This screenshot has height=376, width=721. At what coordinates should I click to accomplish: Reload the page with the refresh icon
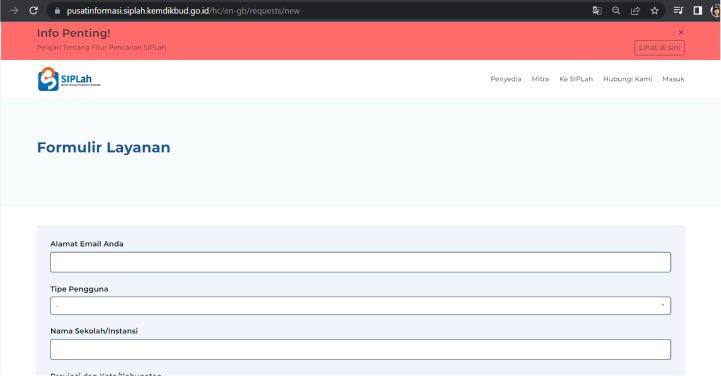[x=34, y=11]
